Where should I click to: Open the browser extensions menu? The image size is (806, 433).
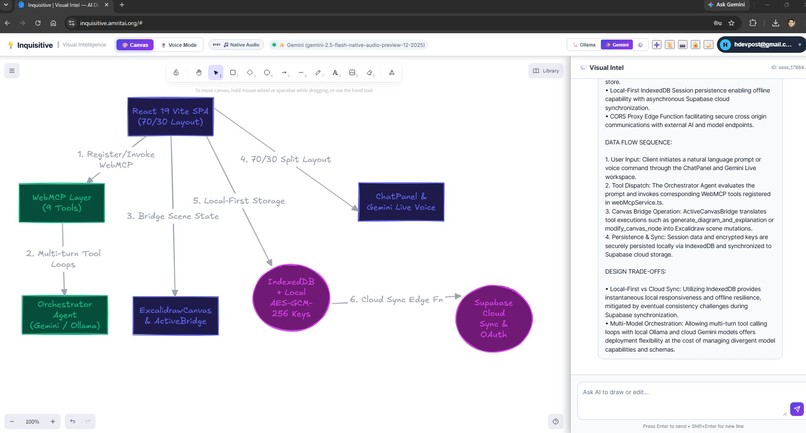point(753,23)
